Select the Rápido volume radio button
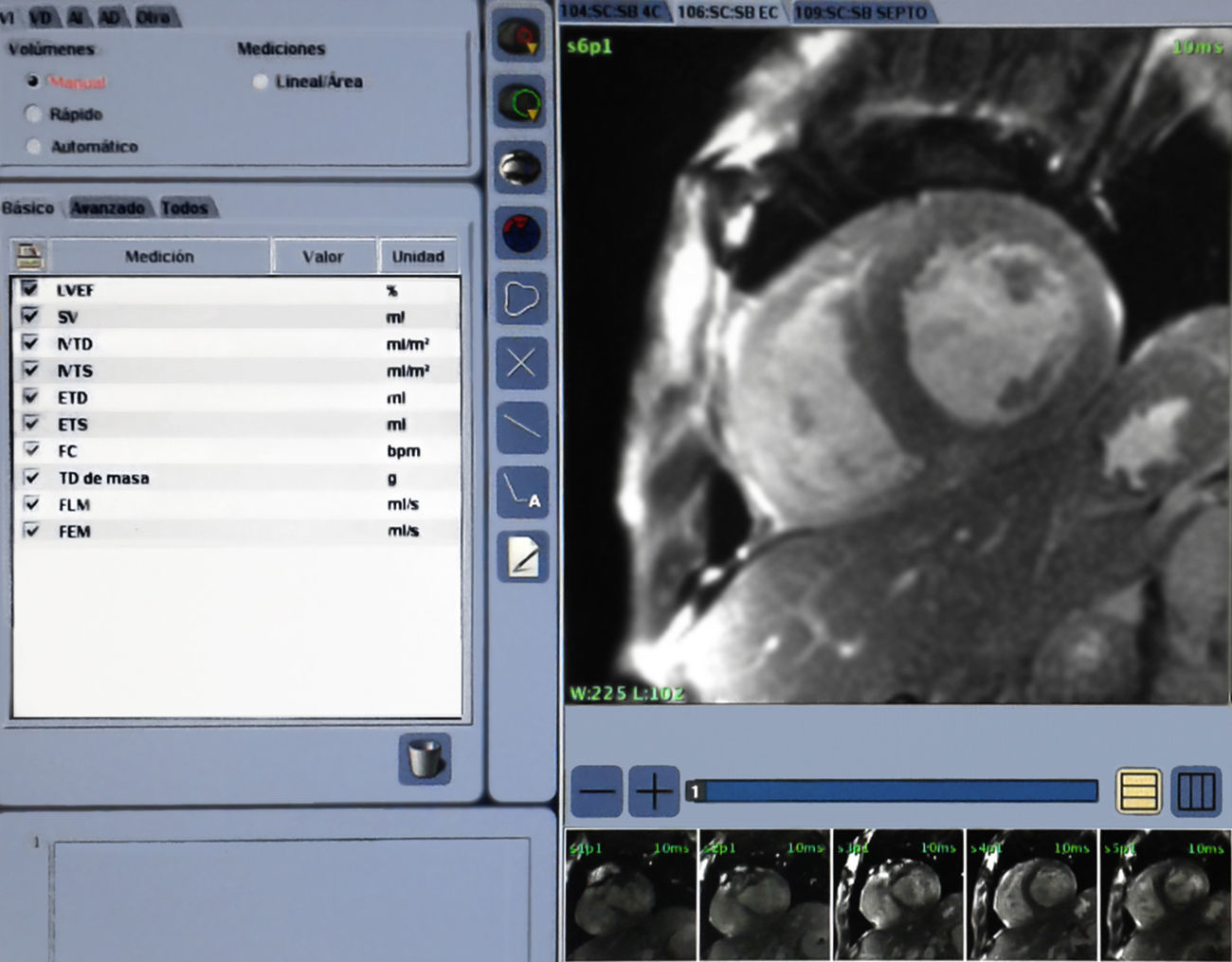 point(34,115)
